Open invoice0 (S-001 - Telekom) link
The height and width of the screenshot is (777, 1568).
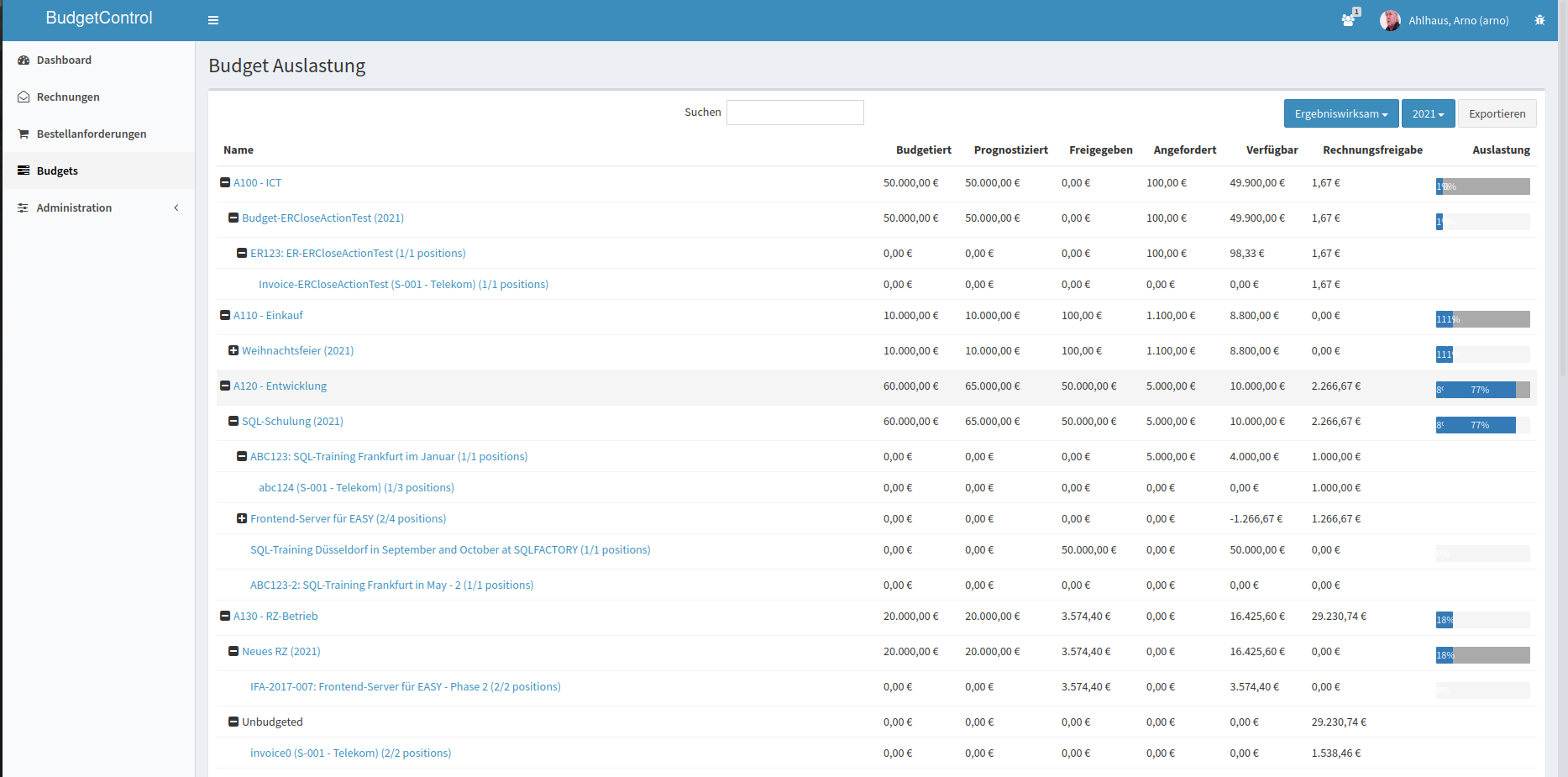(x=350, y=753)
